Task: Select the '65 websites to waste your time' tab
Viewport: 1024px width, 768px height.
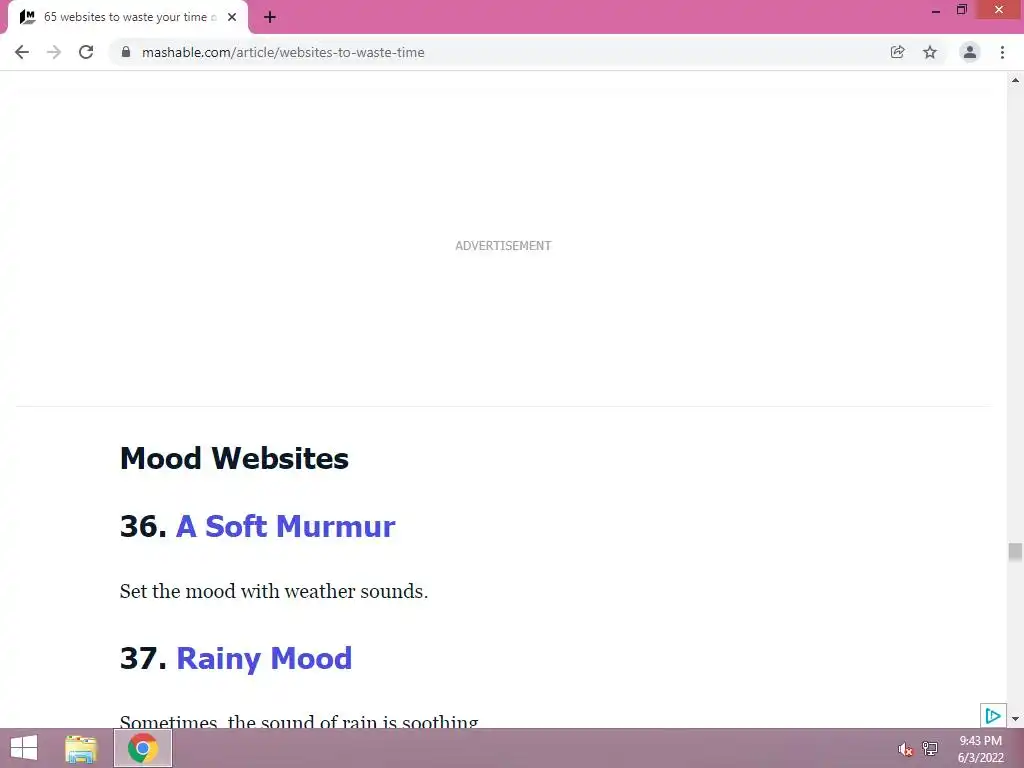Action: pos(128,17)
